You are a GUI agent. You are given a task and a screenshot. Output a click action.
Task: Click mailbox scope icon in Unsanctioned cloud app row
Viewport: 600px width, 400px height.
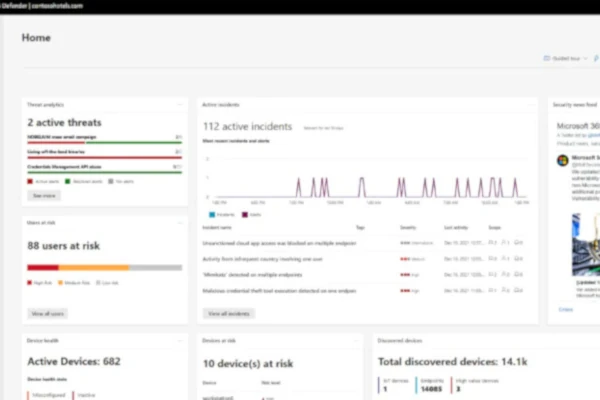tap(518, 243)
